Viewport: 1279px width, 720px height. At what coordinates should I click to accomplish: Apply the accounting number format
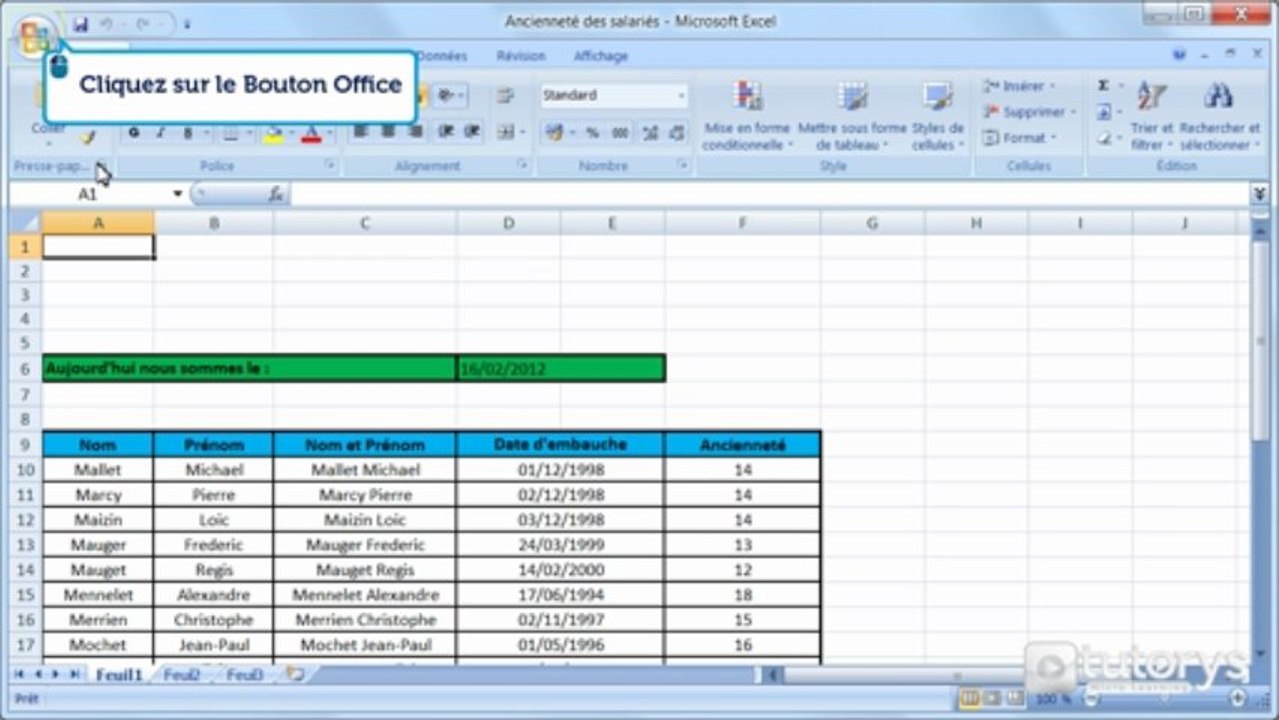(x=556, y=132)
